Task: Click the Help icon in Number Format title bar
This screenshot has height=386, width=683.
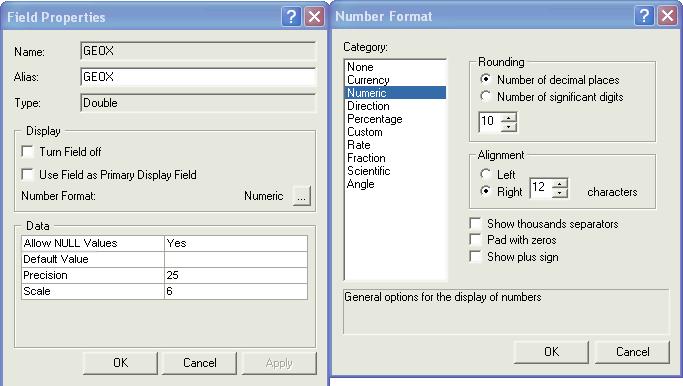Action: 644,16
